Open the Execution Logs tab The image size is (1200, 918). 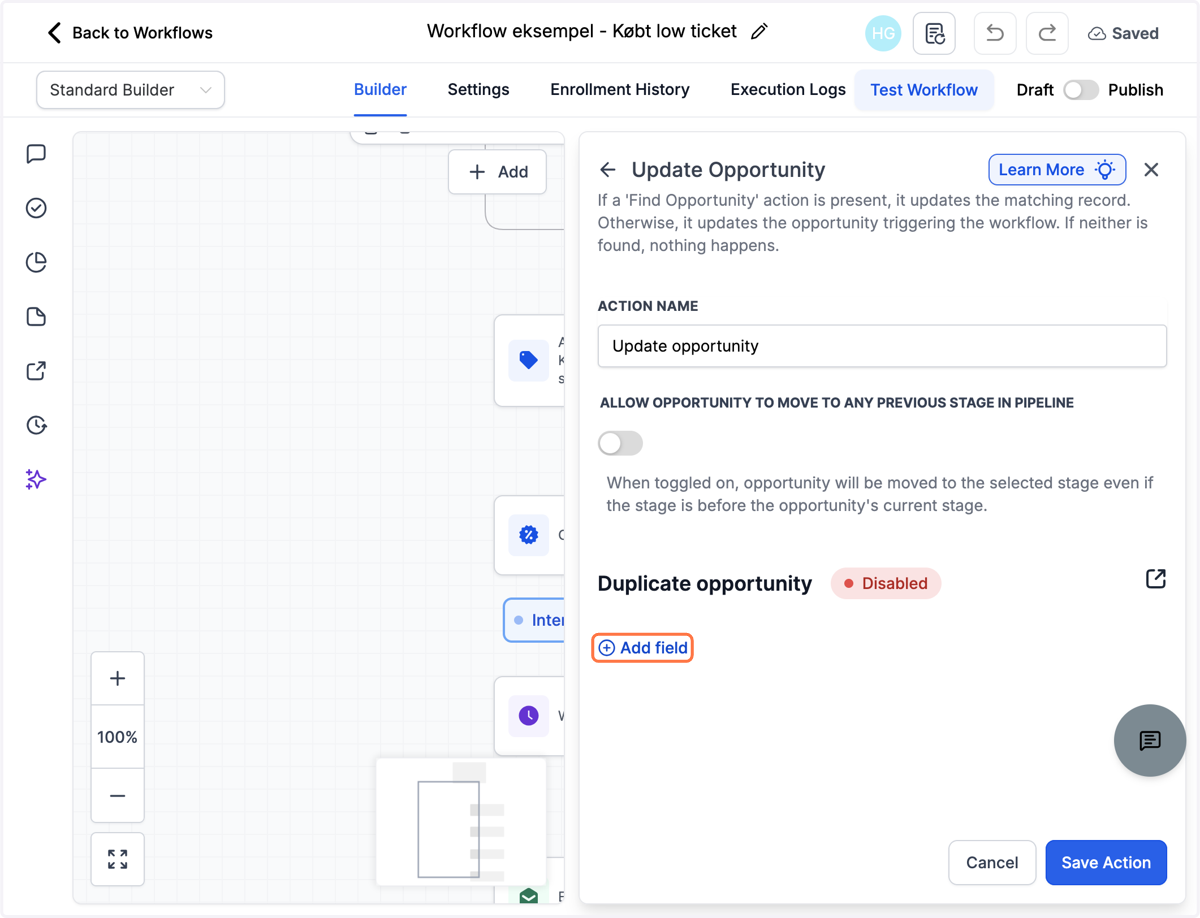coord(788,90)
